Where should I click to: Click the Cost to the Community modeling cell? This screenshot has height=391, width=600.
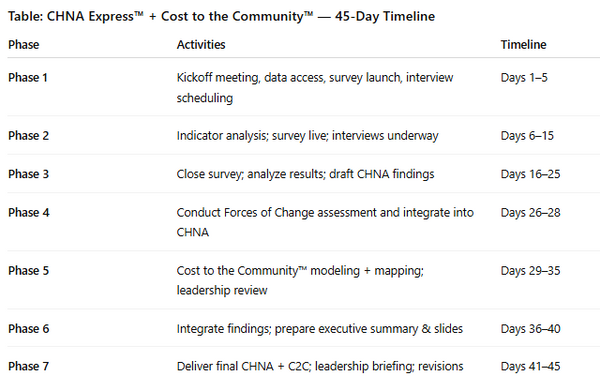point(300,280)
